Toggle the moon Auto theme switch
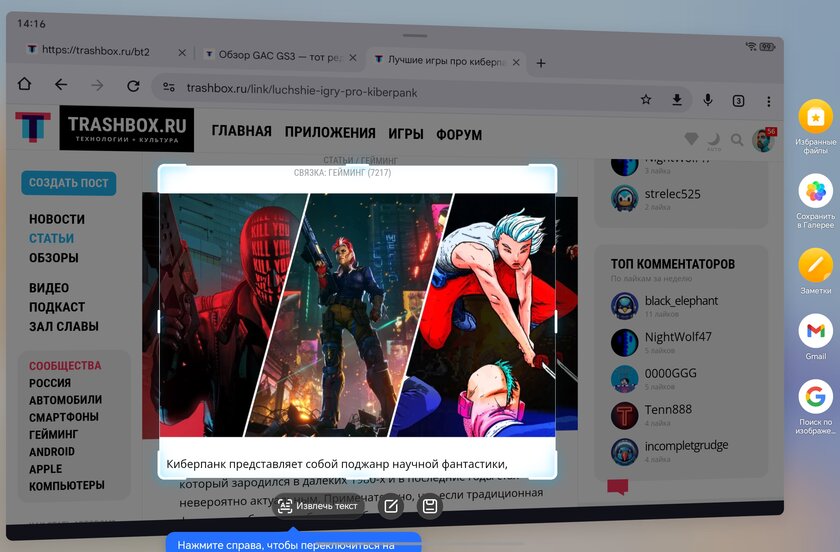The height and width of the screenshot is (552, 840). 714,141
